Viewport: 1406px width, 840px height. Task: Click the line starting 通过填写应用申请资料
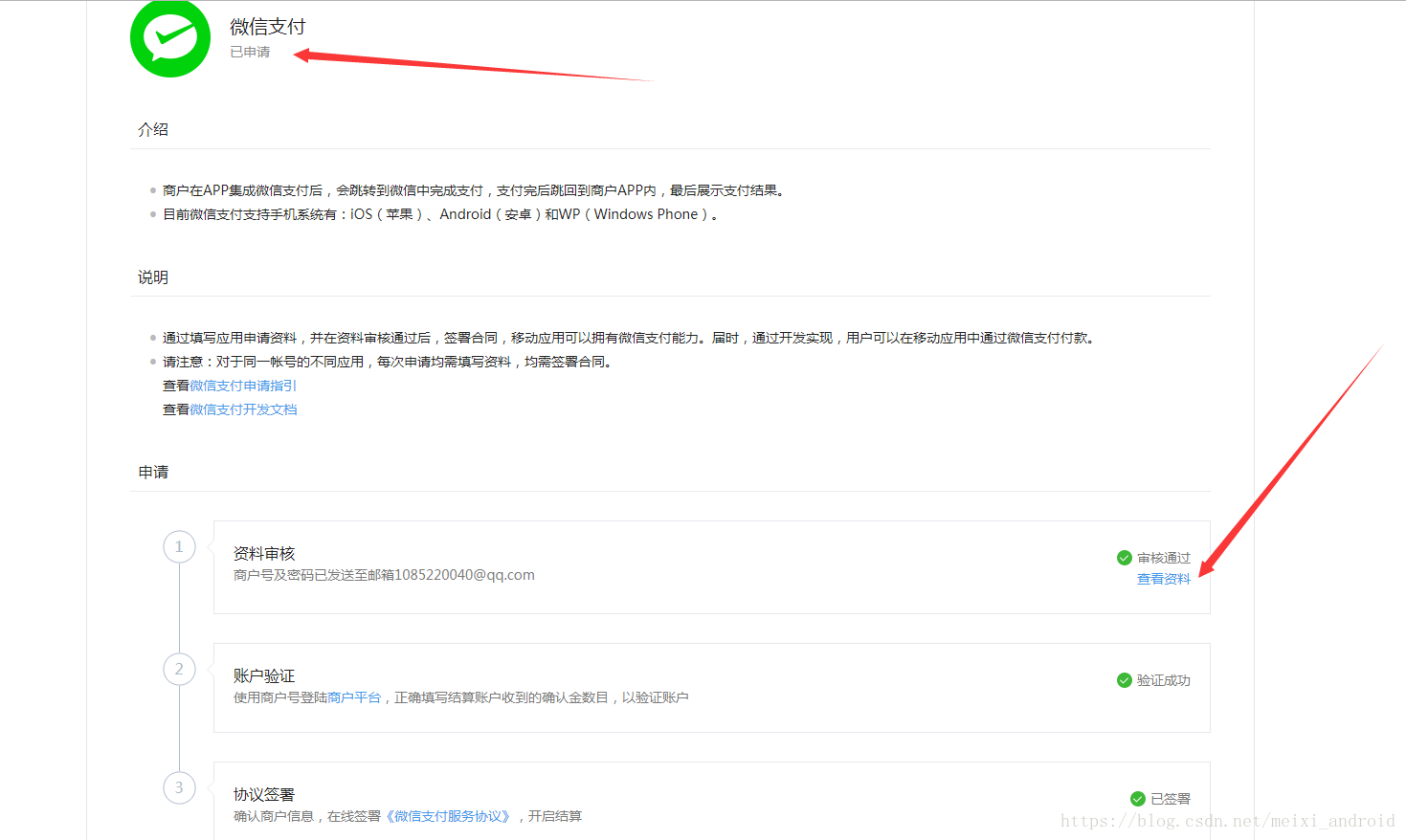coord(630,338)
